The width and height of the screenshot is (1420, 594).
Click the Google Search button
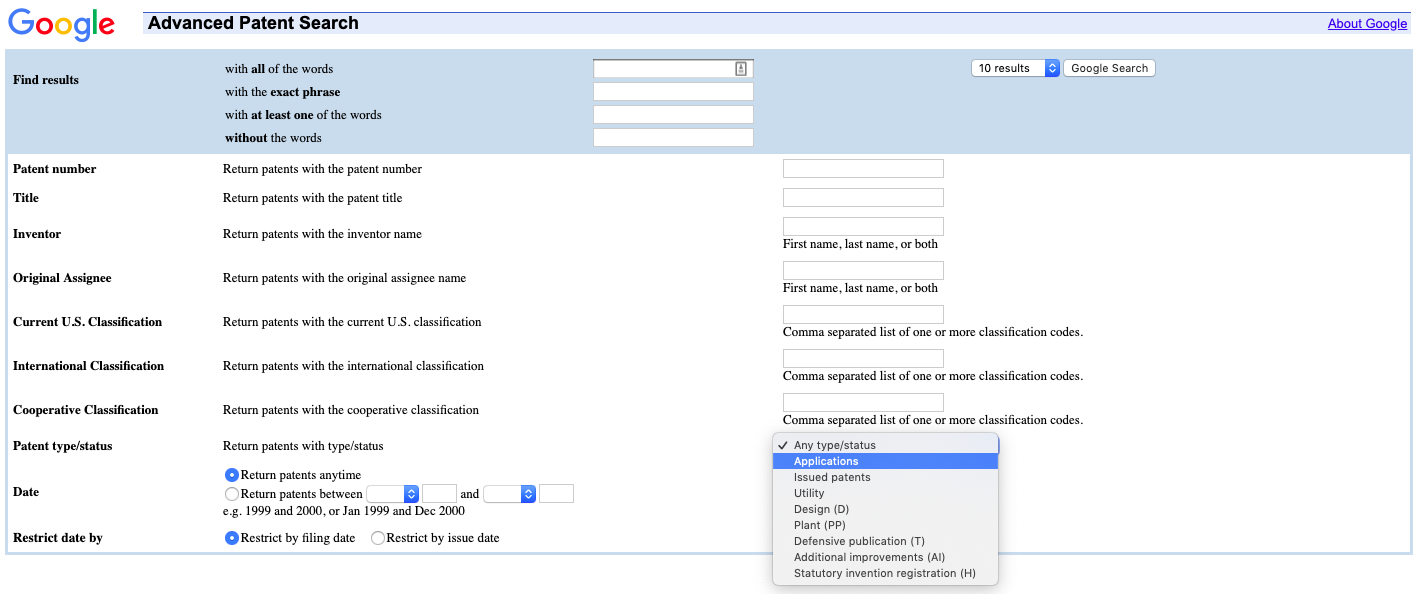(x=1109, y=68)
